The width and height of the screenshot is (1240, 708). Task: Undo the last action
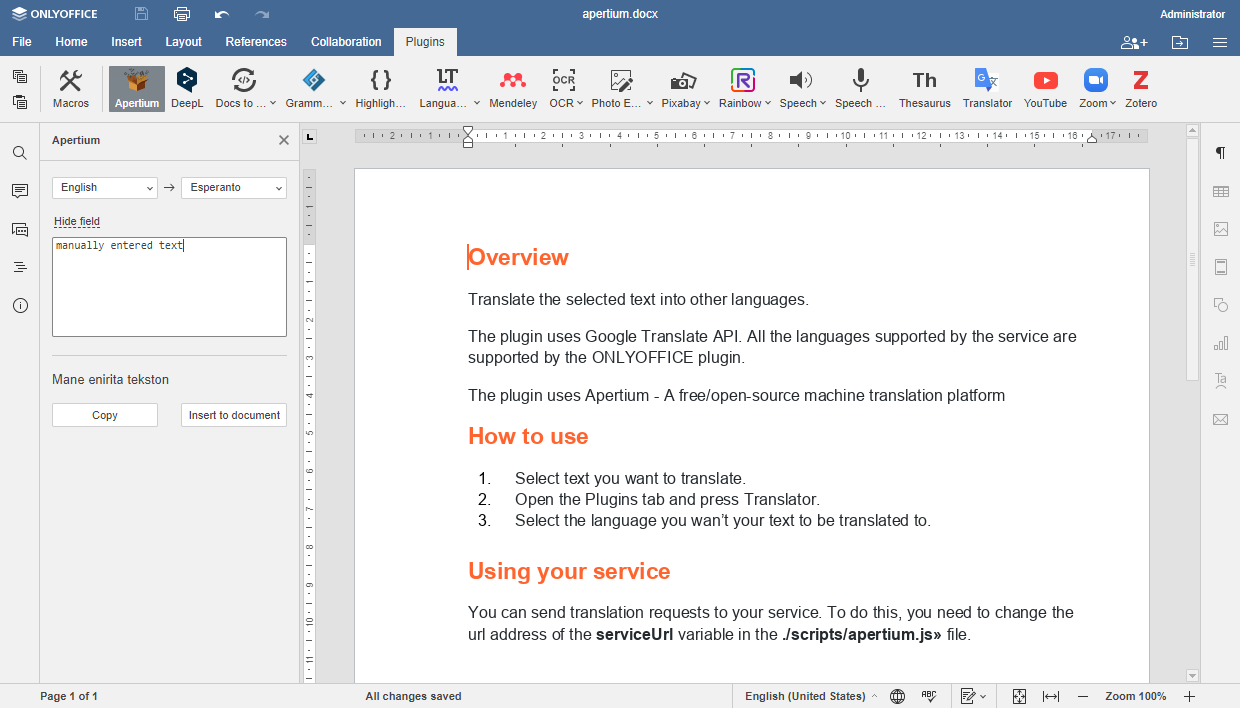[222, 14]
